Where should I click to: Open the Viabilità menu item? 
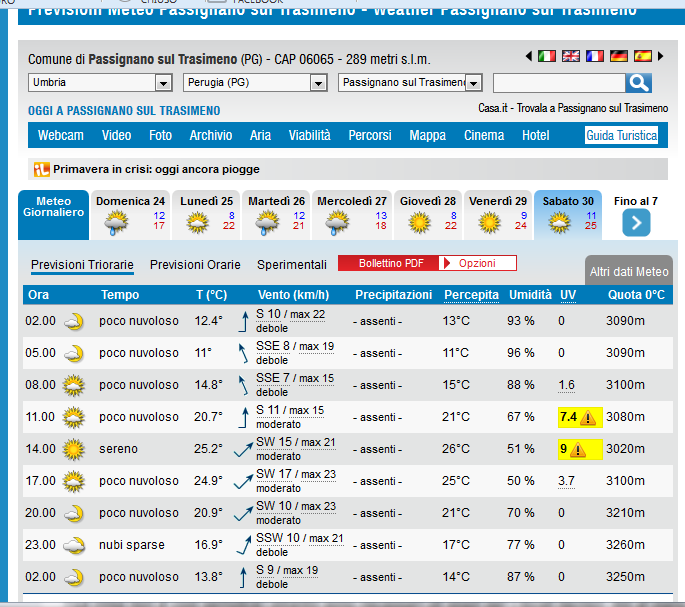point(309,135)
